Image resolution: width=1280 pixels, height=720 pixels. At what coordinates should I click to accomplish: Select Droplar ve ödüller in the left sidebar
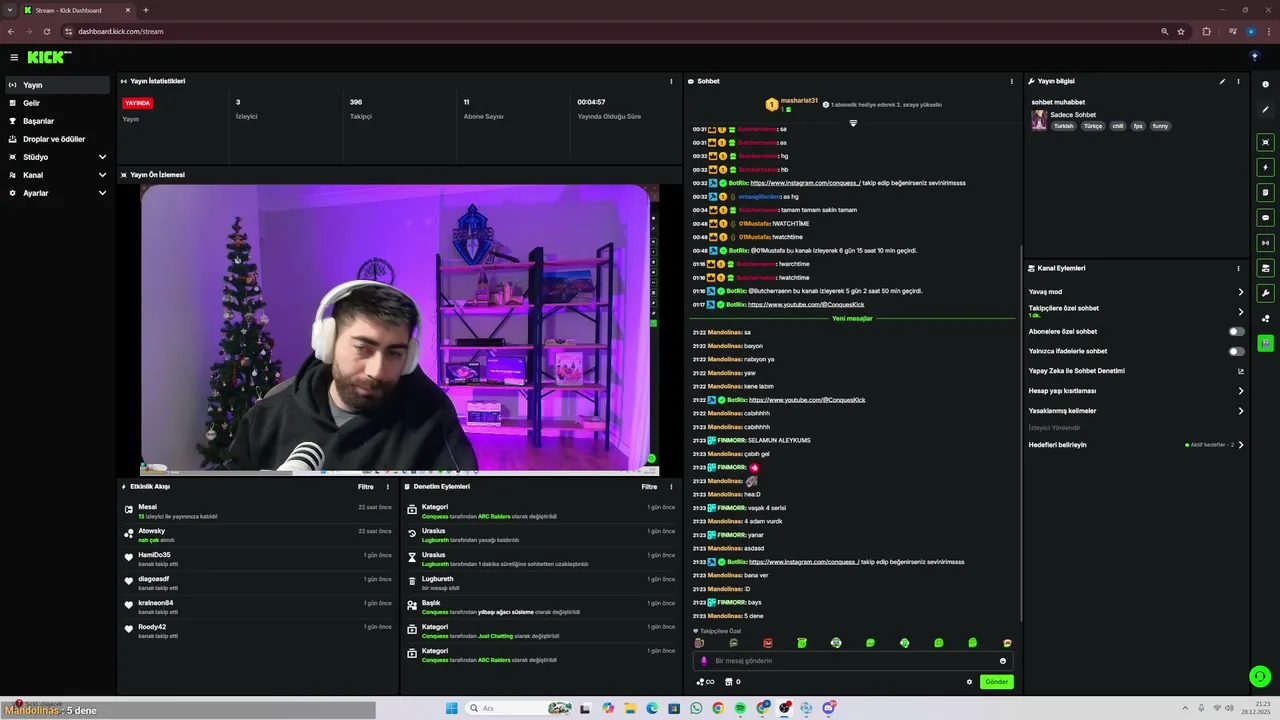point(57,139)
